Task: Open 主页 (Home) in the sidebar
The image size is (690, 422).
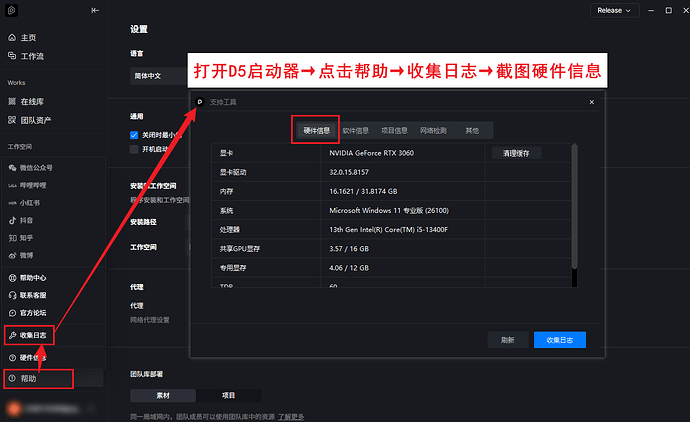Action: (27, 37)
